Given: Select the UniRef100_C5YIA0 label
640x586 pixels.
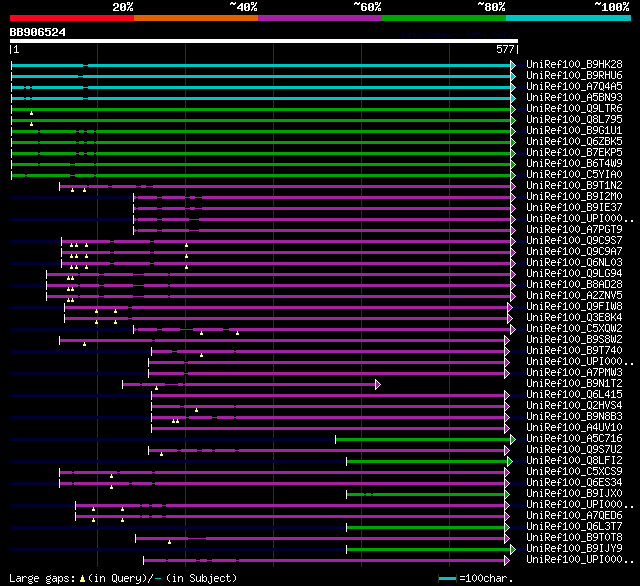Looking at the screenshot, I should tap(574, 175).
